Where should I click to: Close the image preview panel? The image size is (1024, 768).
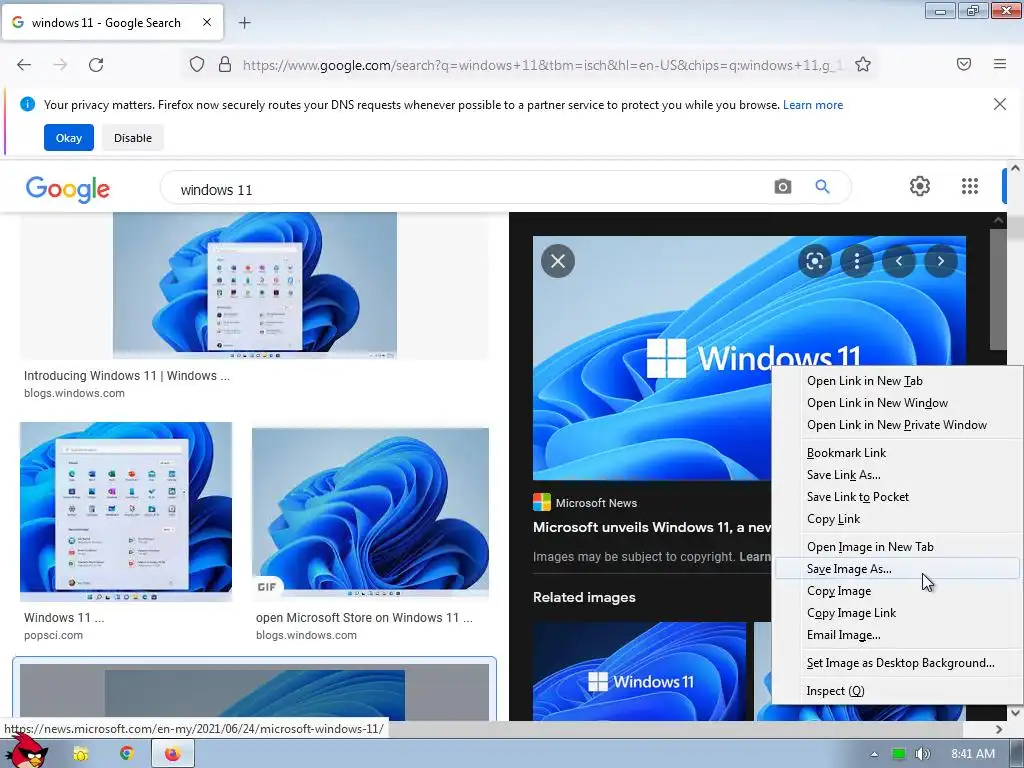pos(558,261)
